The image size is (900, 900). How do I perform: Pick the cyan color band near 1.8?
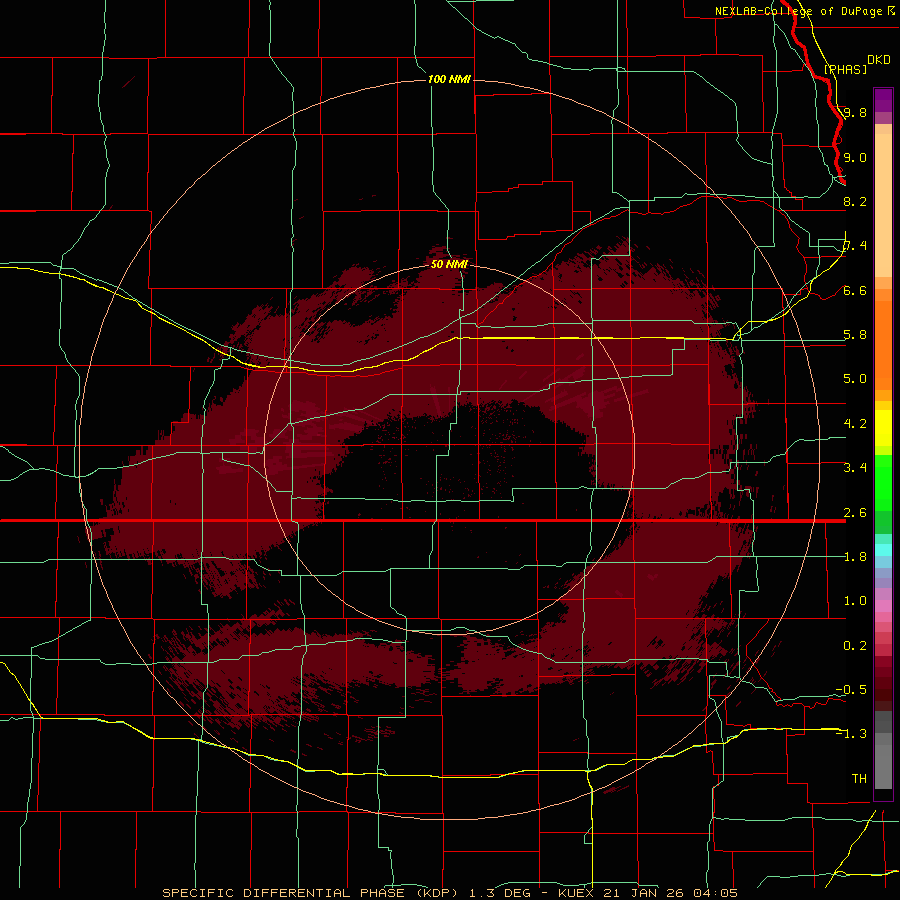883,550
